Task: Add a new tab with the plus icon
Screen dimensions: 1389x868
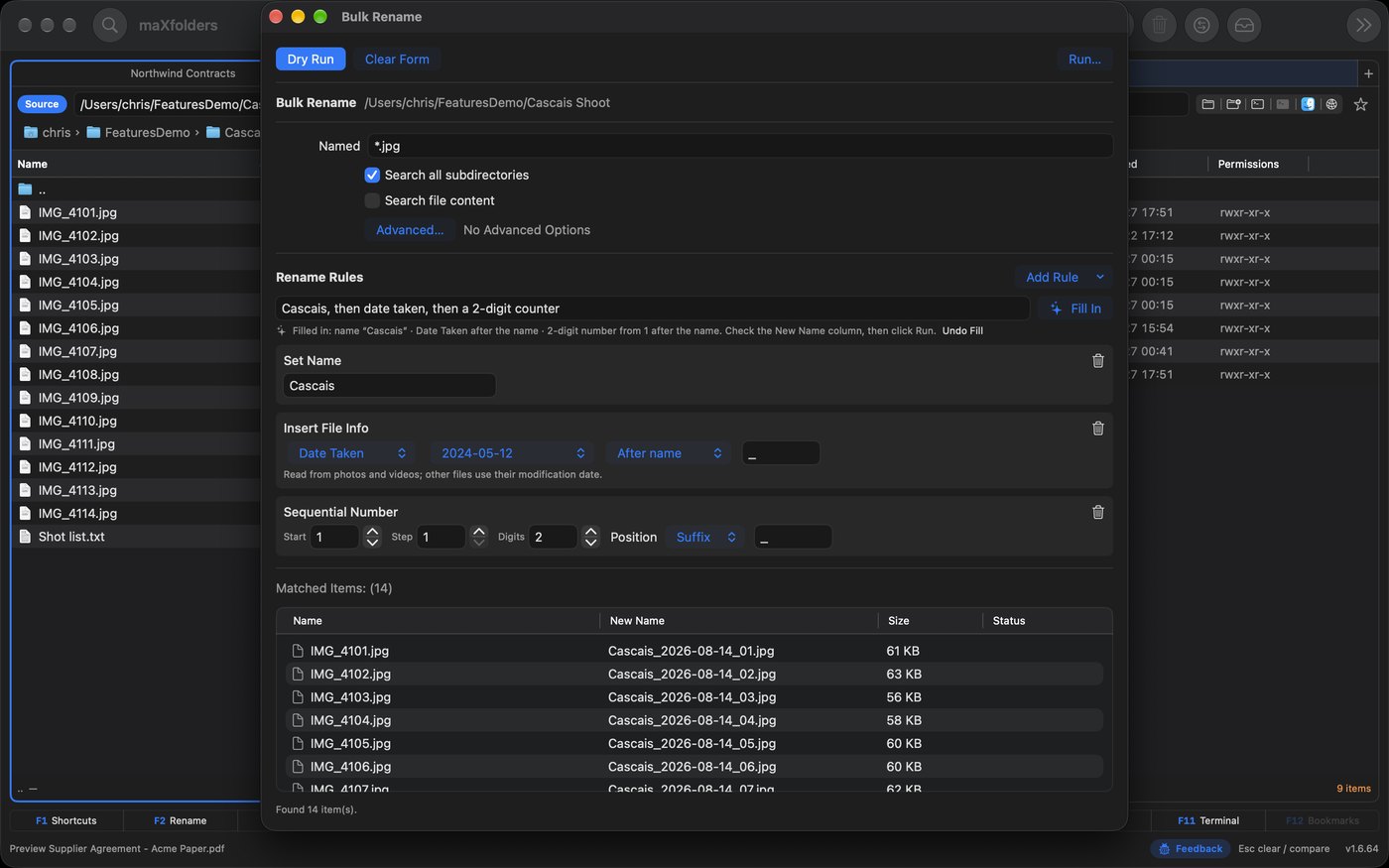Action: tap(1368, 73)
